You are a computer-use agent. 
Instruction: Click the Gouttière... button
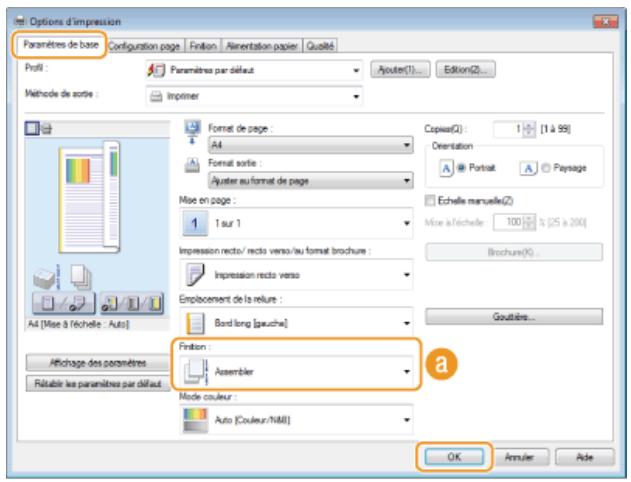click(x=514, y=317)
